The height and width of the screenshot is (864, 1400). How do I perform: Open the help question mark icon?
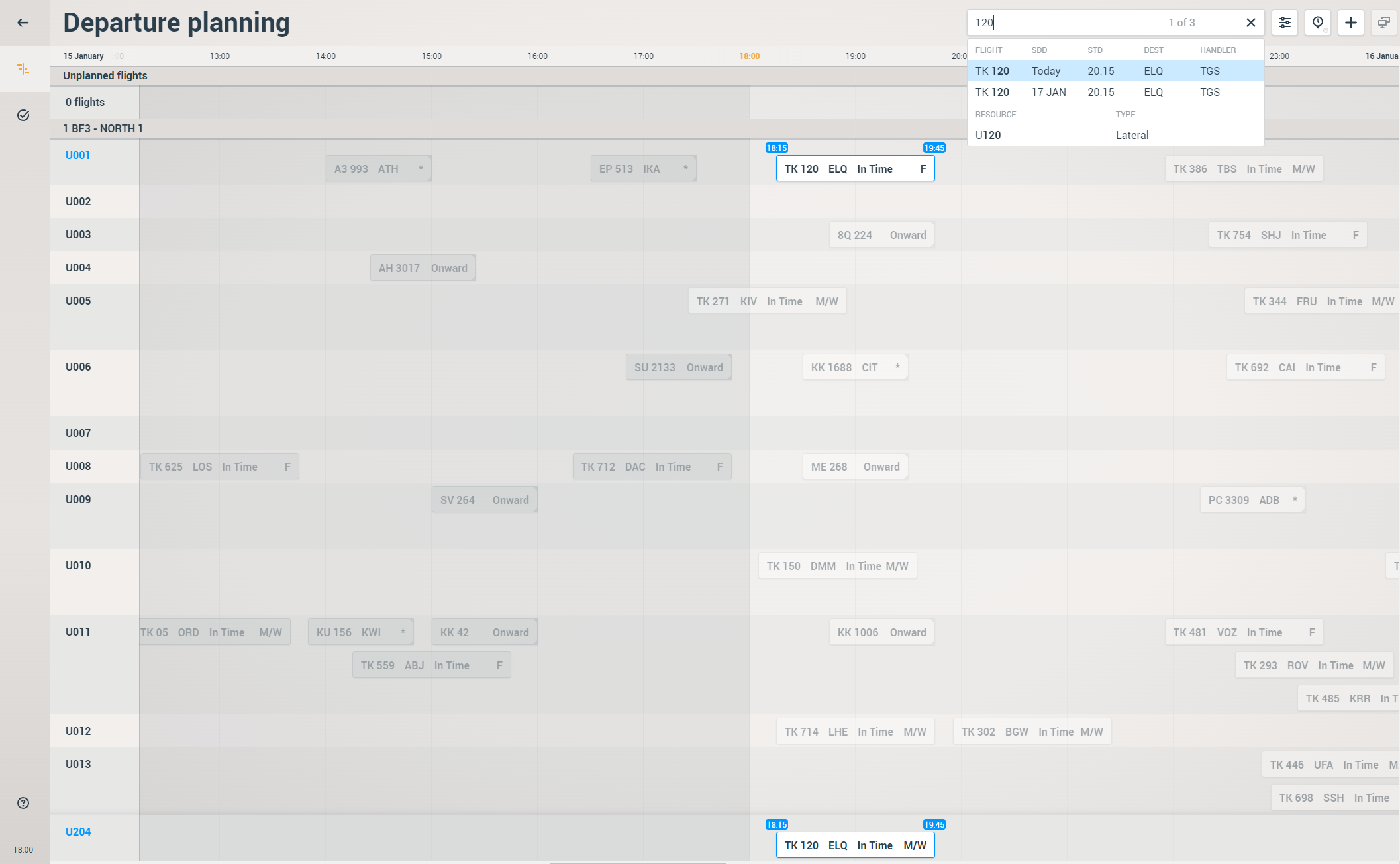(x=23, y=803)
